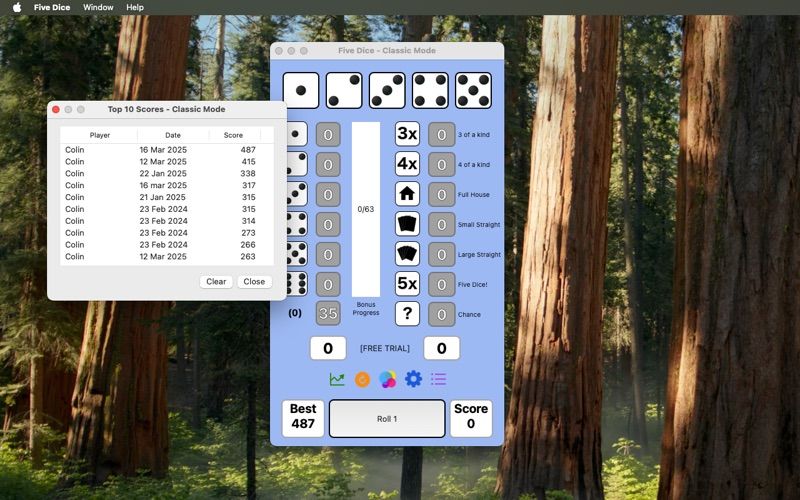The width and height of the screenshot is (800, 500).
Task: Click the twos category die icon
Action: pos(297,164)
